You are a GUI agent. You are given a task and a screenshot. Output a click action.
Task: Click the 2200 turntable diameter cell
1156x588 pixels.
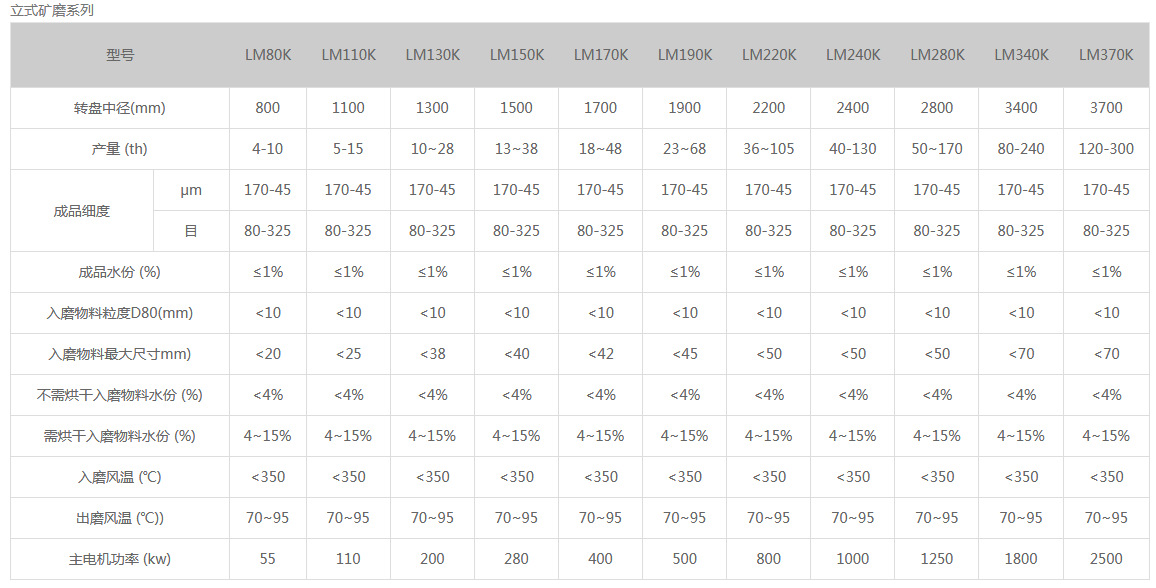[x=769, y=108]
